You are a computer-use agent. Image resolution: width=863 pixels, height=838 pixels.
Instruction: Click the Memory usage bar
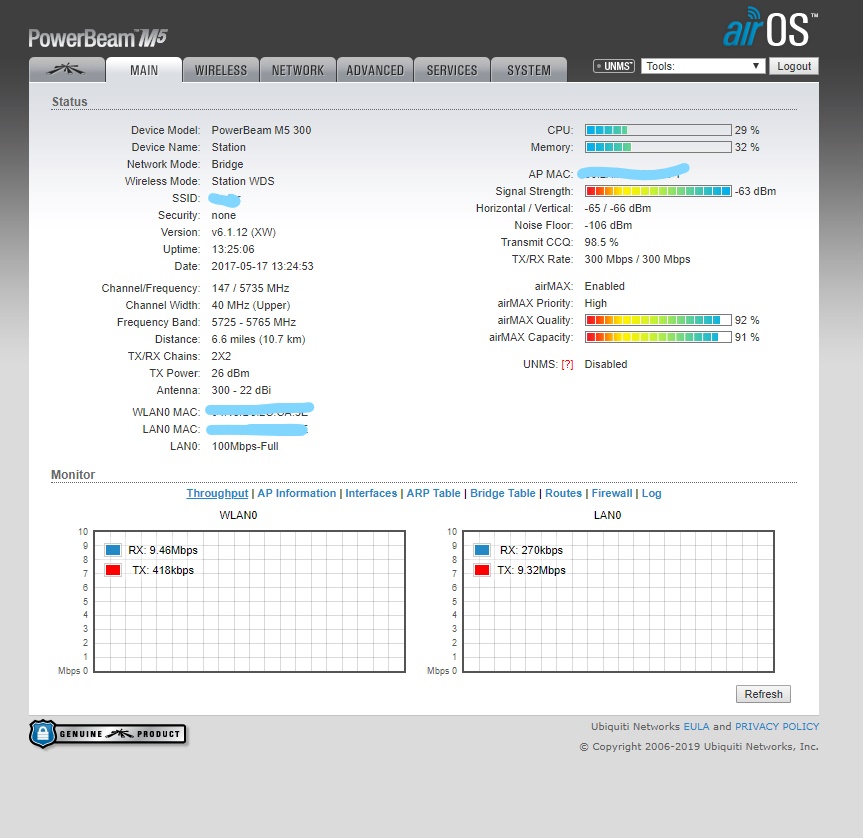tap(658, 147)
